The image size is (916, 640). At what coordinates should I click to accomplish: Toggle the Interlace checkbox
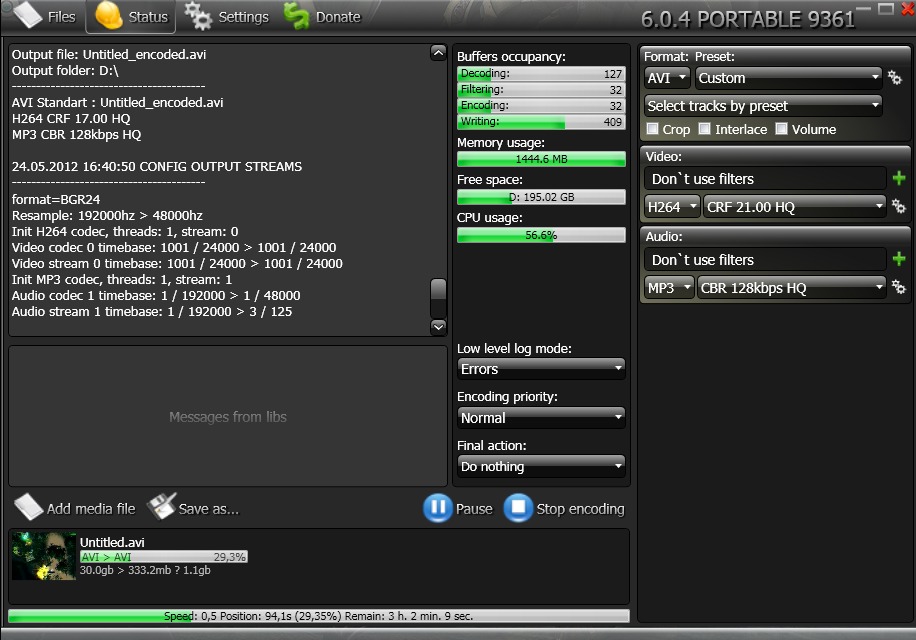tap(704, 129)
